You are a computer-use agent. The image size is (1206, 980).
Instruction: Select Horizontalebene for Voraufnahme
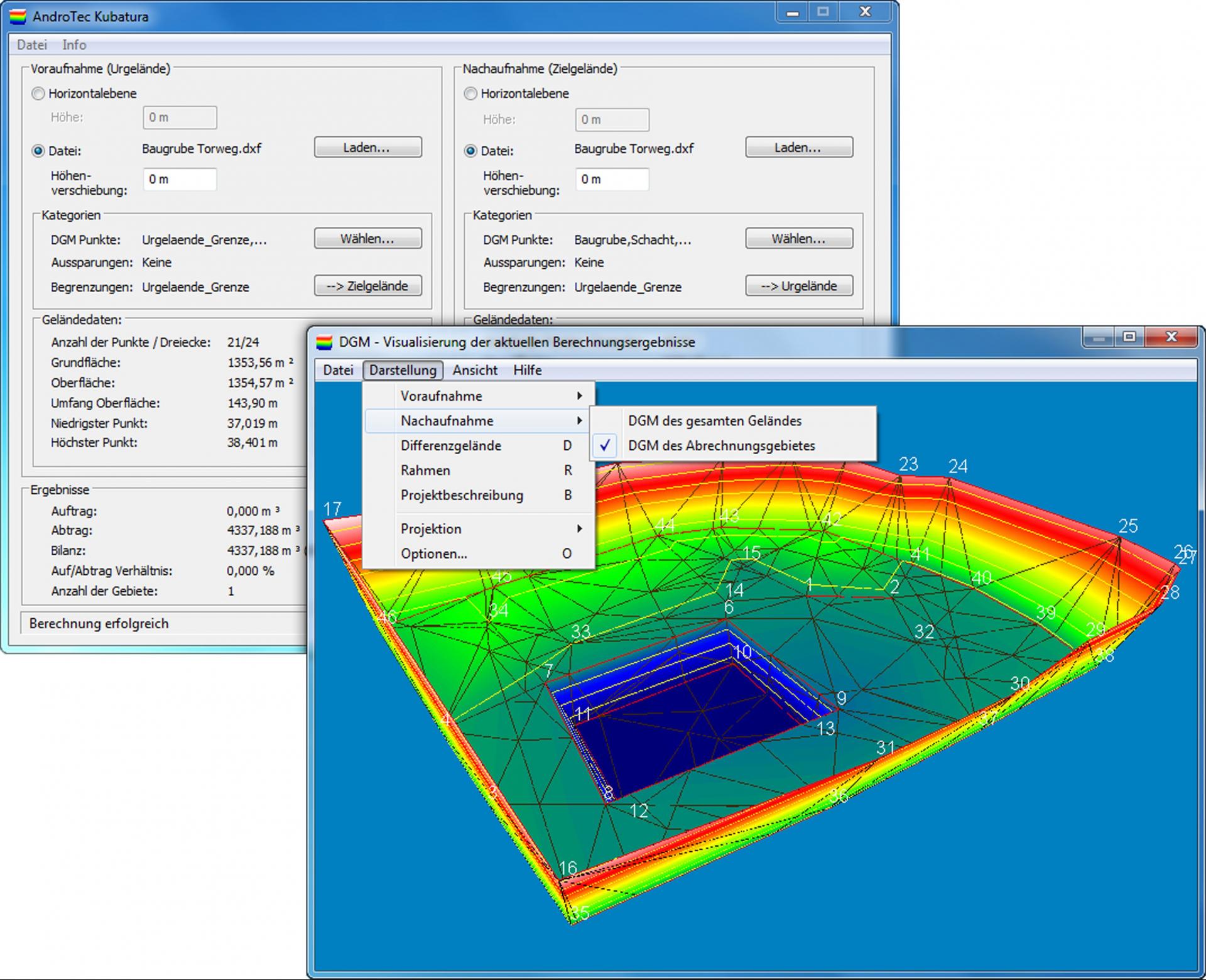pos(38,94)
